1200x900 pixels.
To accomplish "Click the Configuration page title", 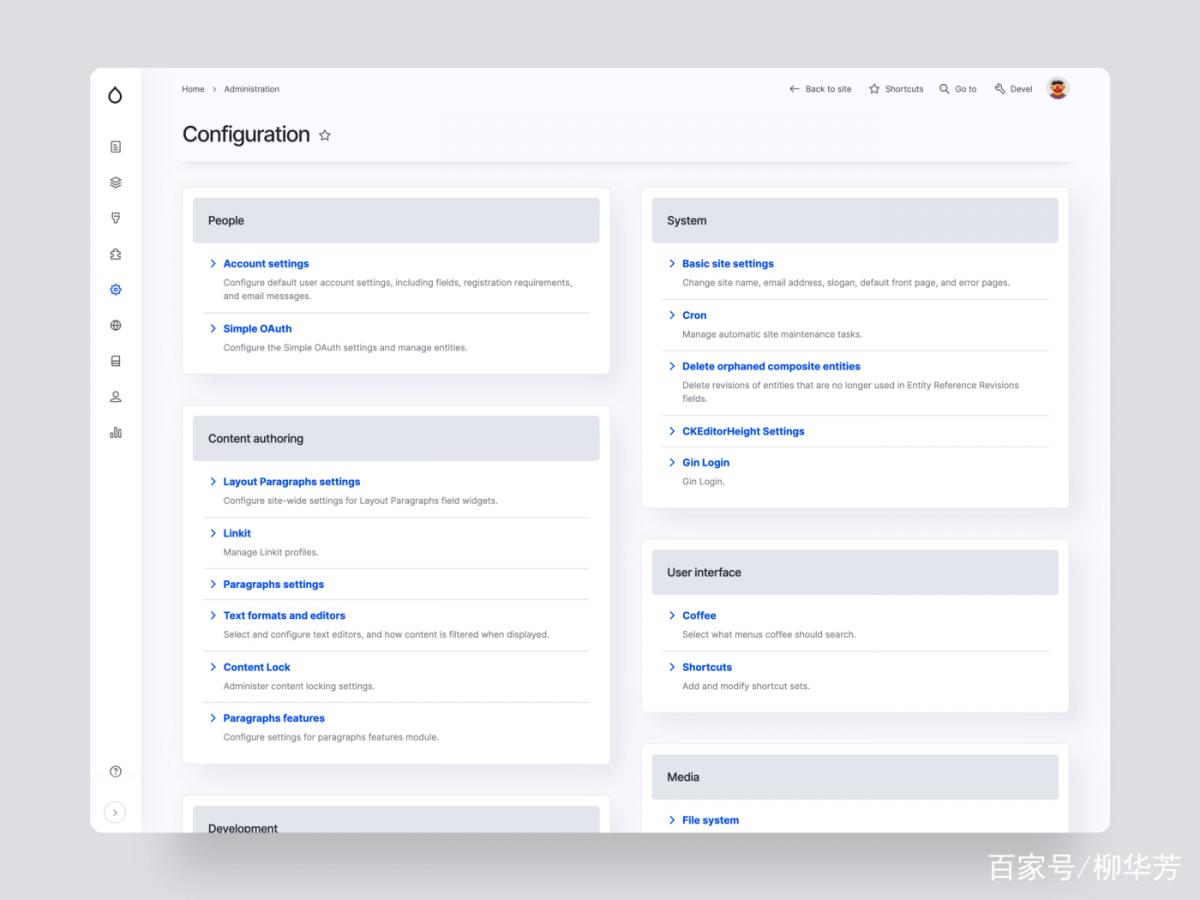I will [246, 135].
